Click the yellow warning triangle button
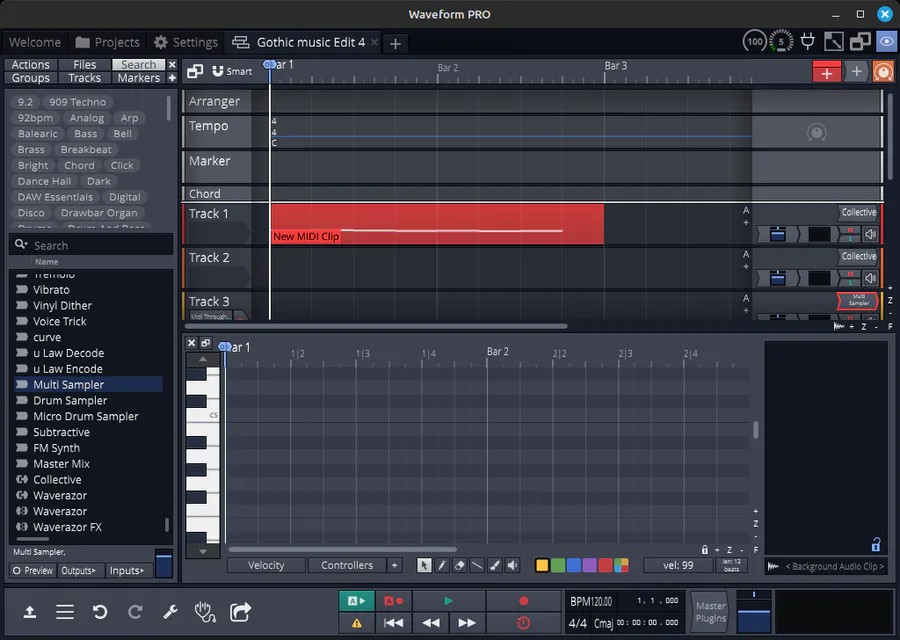This screenshot has height=640, width=900. tap(356, 623)
